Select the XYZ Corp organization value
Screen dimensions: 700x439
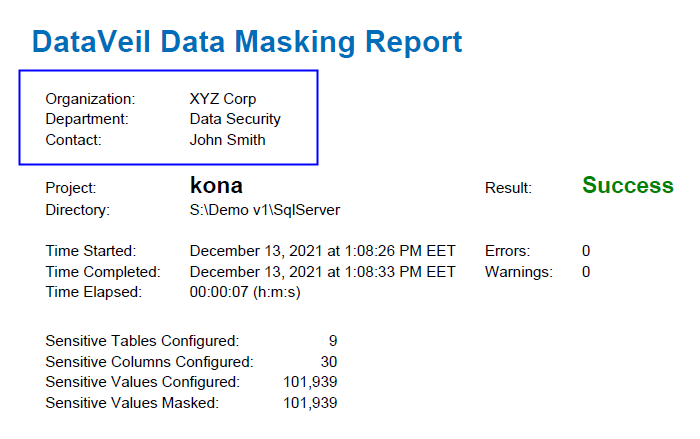[x=223, y=99]
